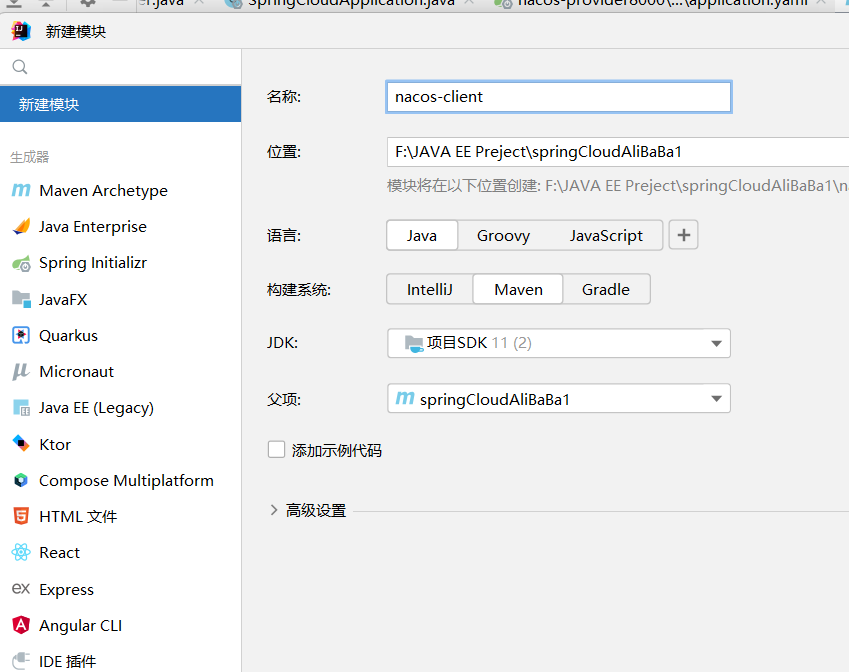The width and height of the screenshot is (849, 672).
Task: Select the 新建模块 entry
Action: [120, 104]
